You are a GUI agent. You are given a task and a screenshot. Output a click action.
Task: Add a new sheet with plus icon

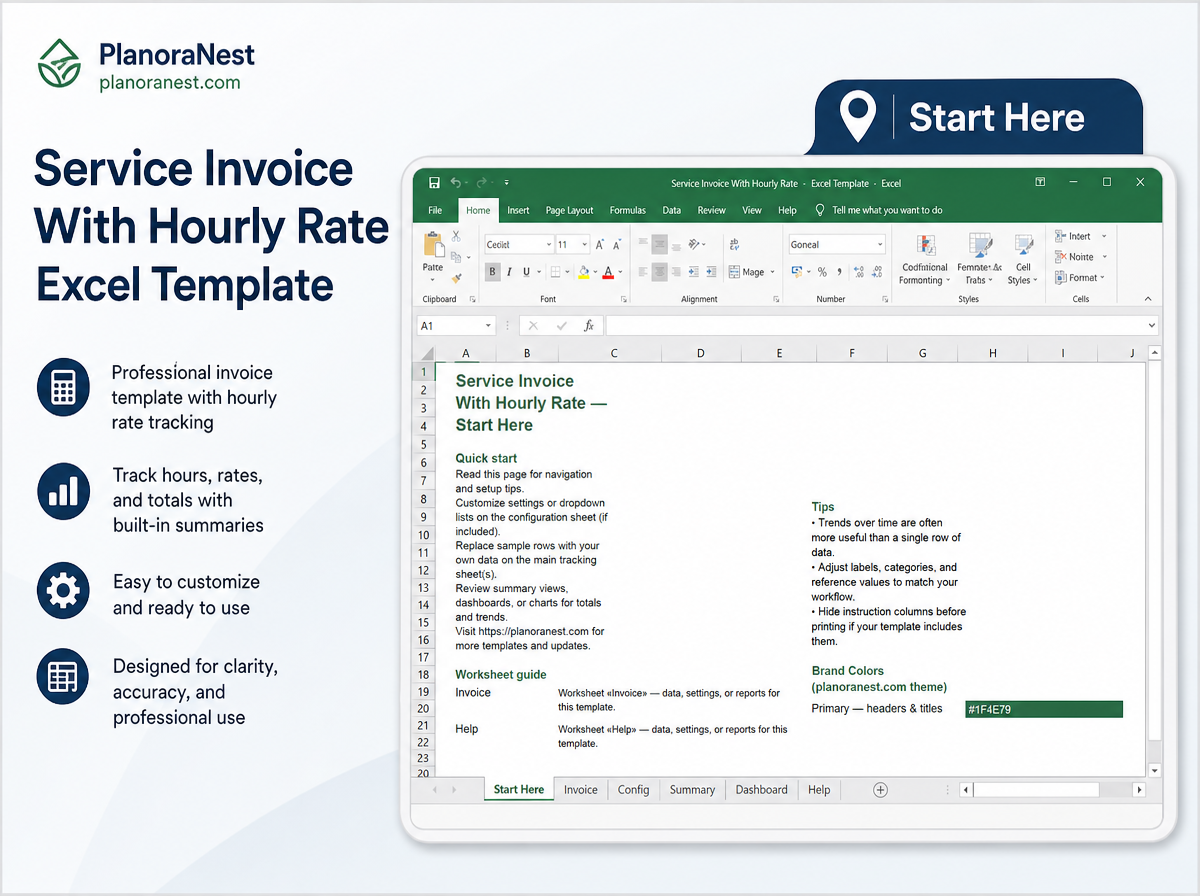(881, 790)
